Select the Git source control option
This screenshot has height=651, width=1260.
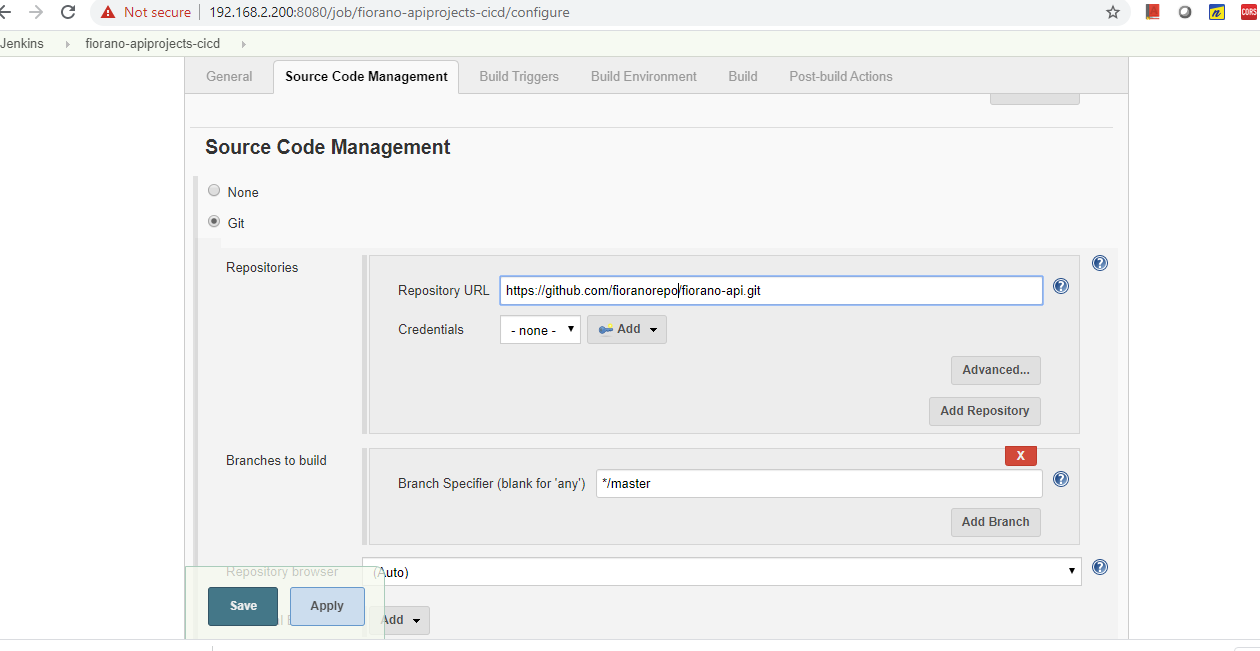point(214,222)
